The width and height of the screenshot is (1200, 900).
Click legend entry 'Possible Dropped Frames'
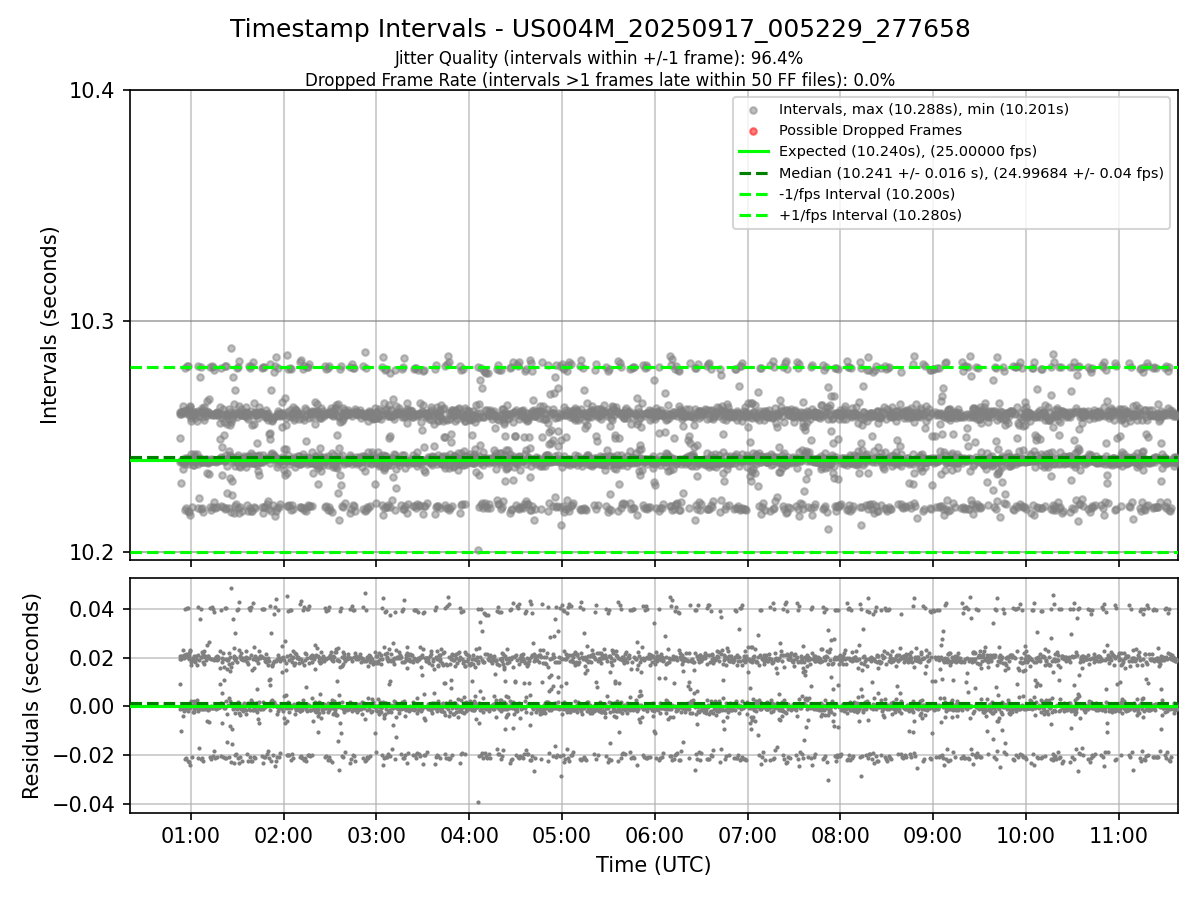coord(870,130)
